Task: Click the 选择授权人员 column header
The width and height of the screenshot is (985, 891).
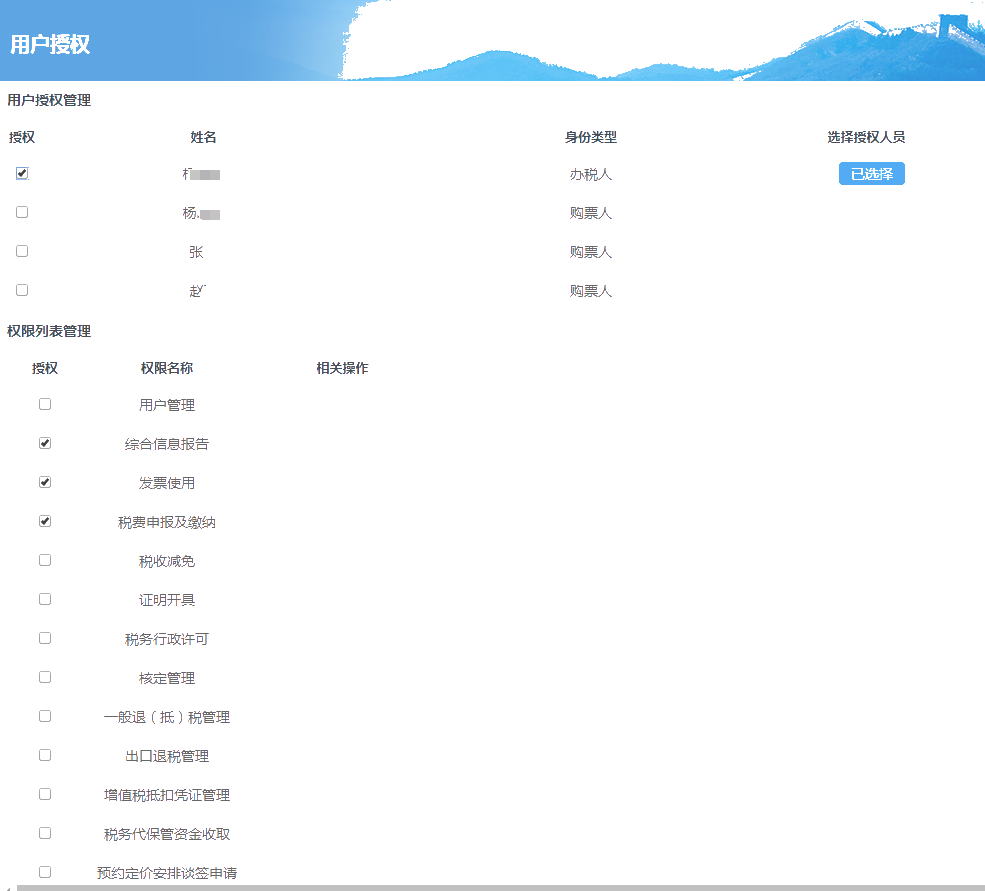Action: (866, 137)
